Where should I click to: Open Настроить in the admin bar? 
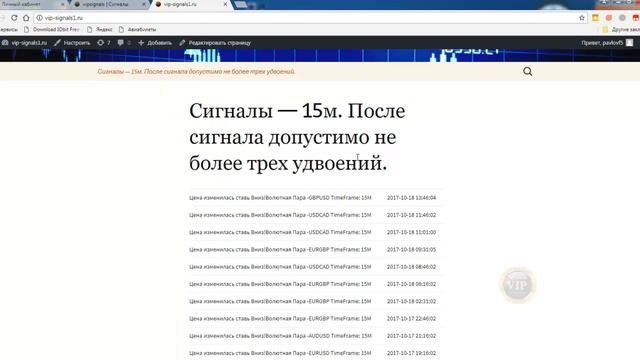tap(72, 43)
